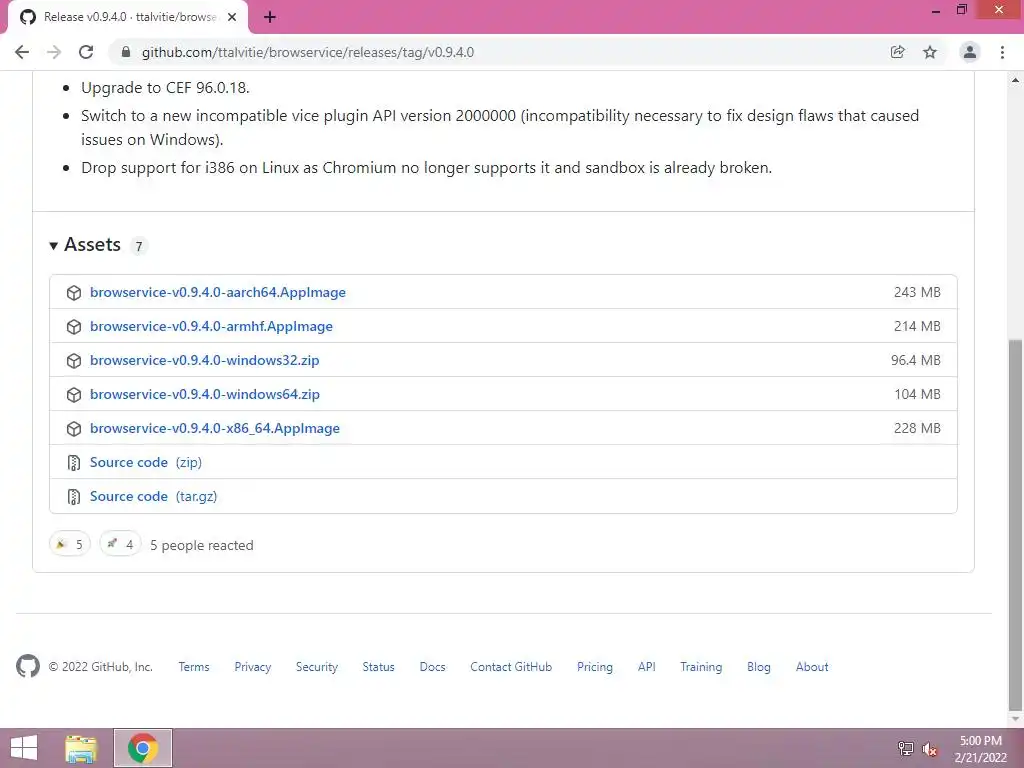Download Source code (tar.gz)
1024x768 pixels.
153,496
